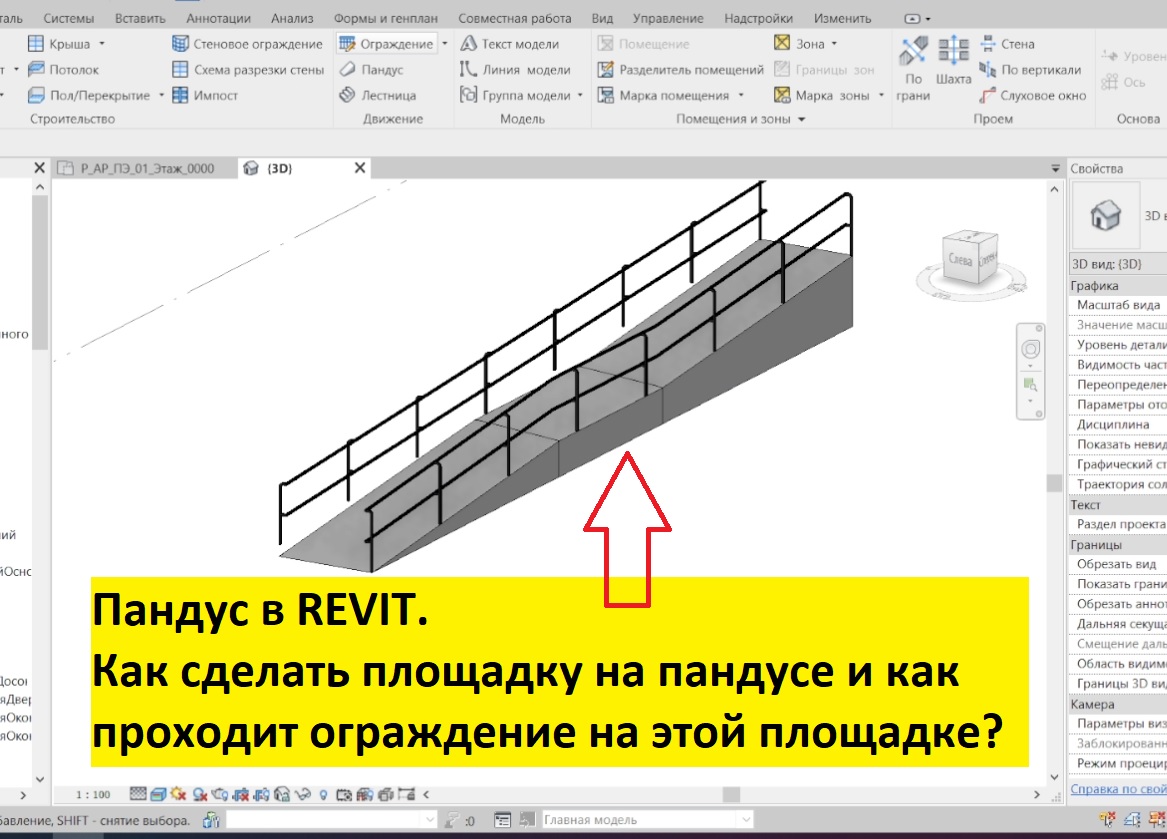Open the view tabs list dropdown arrow

(x=1055, y=168)
